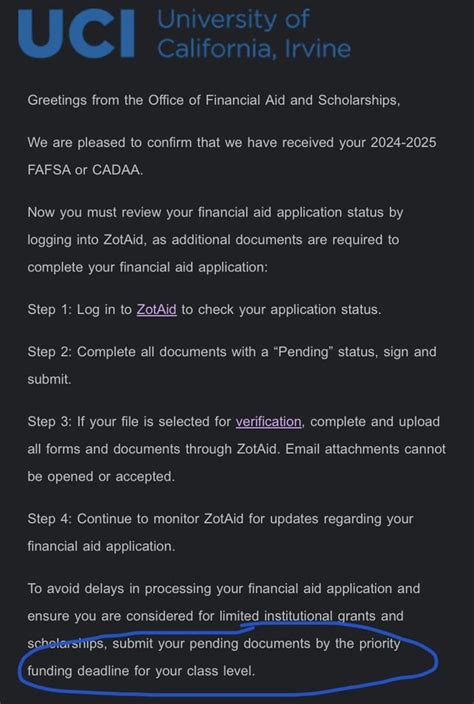Open the underlined verification link in Step 3
The height and width of the screenshot is (704, 474).
point(268,422)
